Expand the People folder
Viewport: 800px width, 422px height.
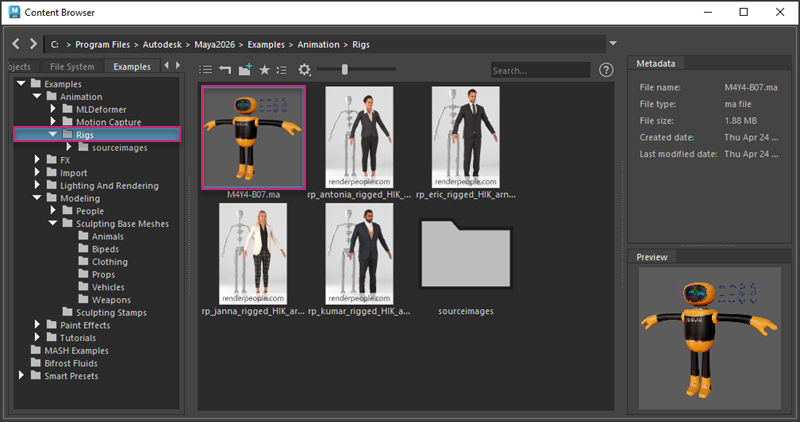point(53,210)
